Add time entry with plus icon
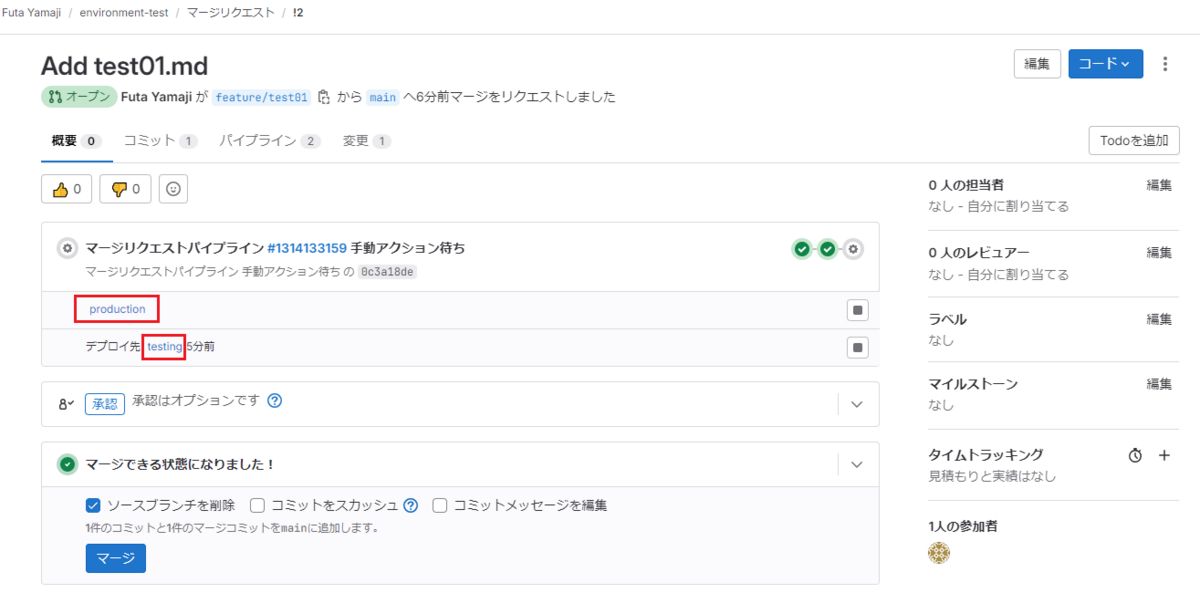Viewport: 1200px width, 593px height. 1164,455
